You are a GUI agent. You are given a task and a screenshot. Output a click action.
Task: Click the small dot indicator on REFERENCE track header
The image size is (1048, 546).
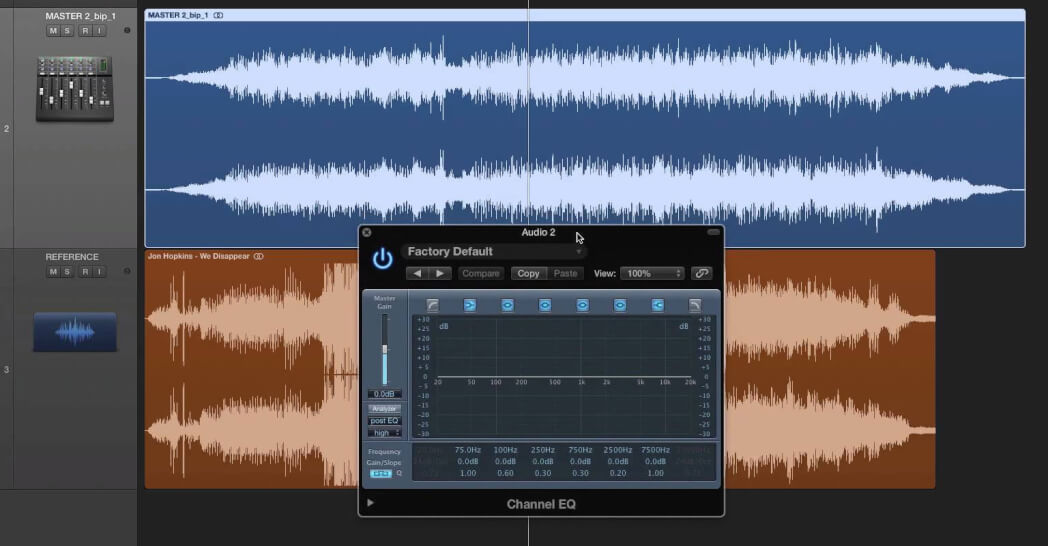127,272
